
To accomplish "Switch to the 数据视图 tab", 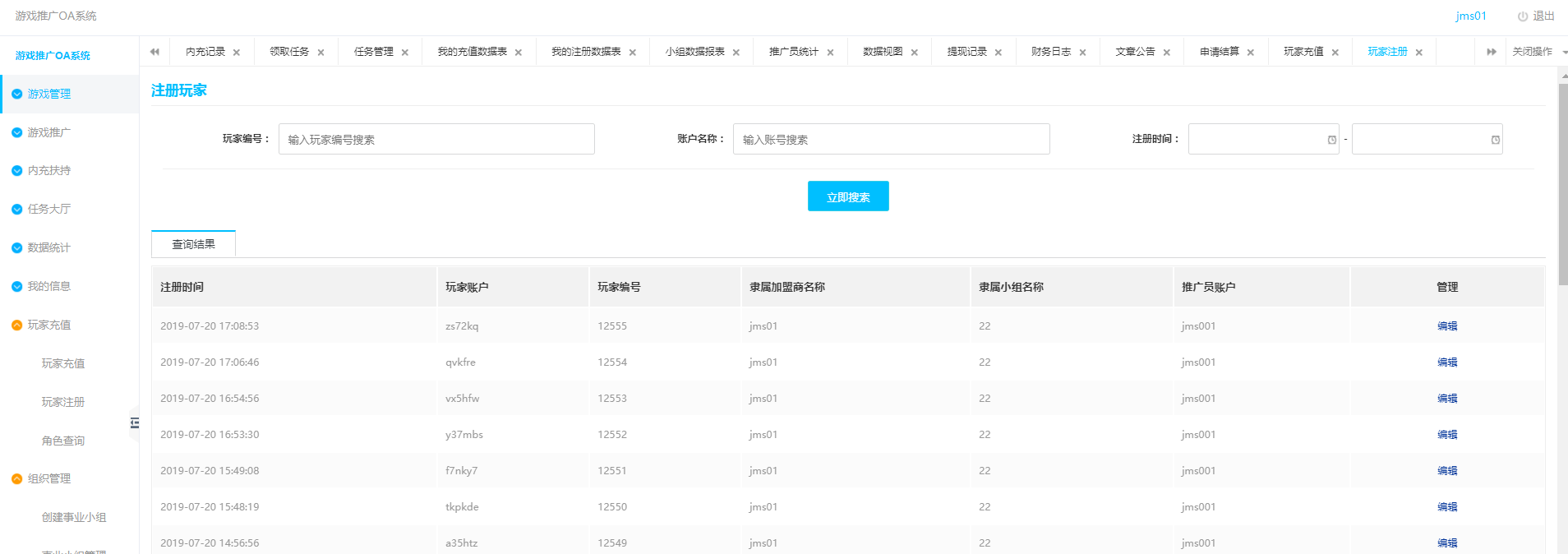I will coord(882,52).
